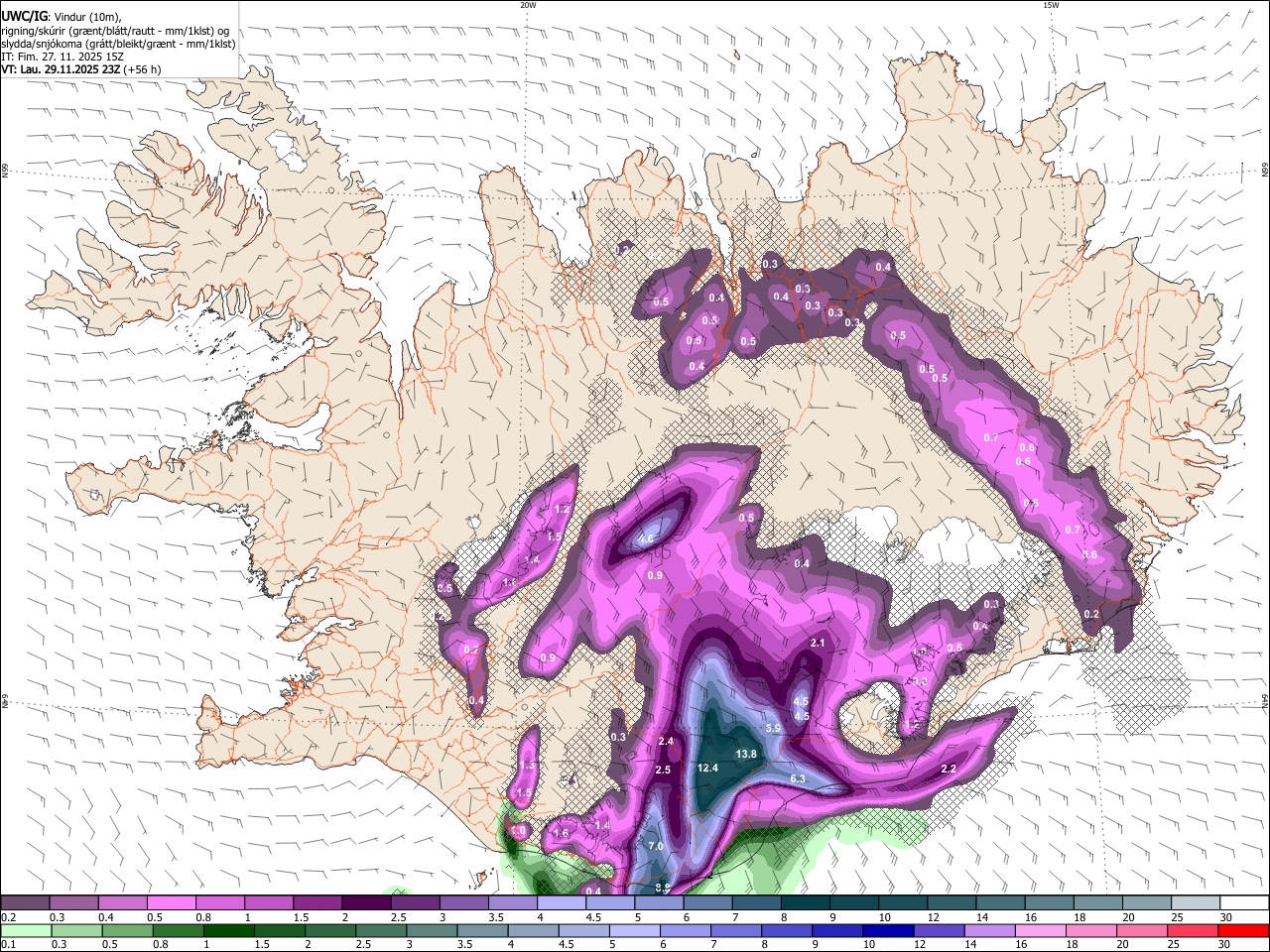Pick the light pink 16 swatch on lower legend
Screen dimensions: 1270x952
(1039, 930)
